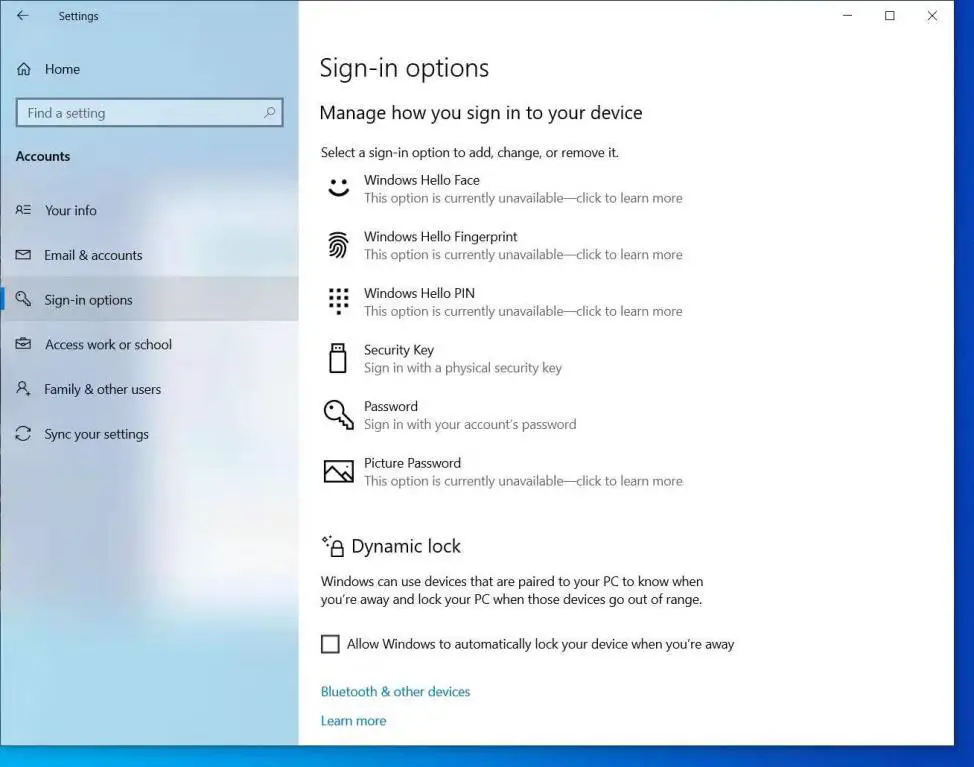Open Family & other users
The height and width of the screenshot is (767, 974).
(x=149, y=389)
